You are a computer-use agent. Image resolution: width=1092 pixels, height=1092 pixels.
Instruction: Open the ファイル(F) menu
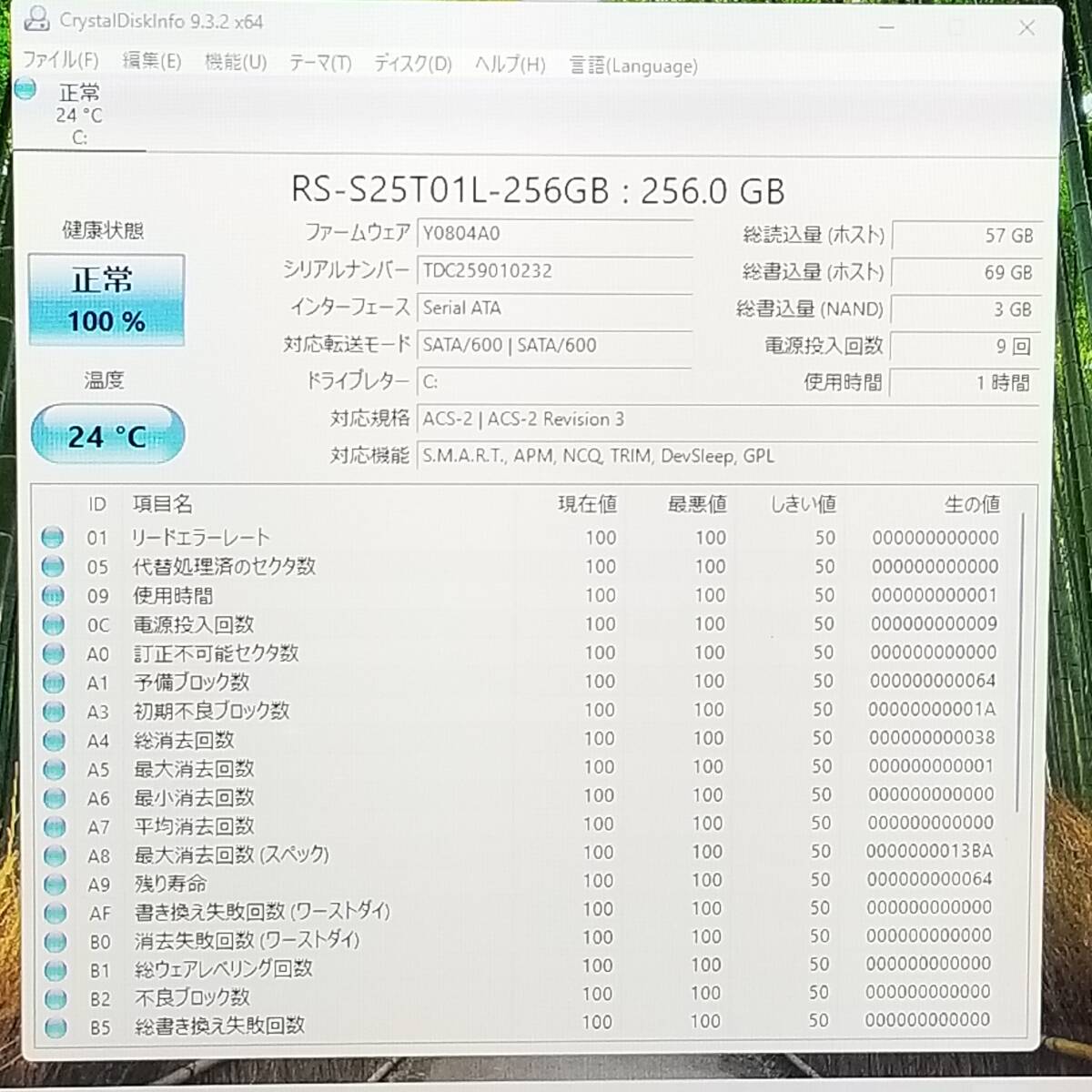click(x=60, y=60)
